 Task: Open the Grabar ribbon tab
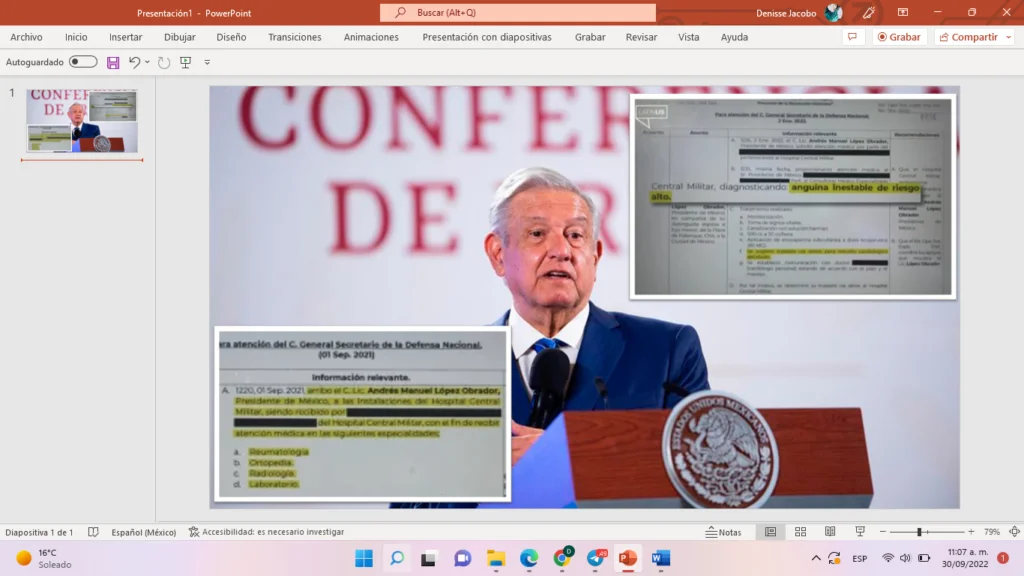point(590,37)
